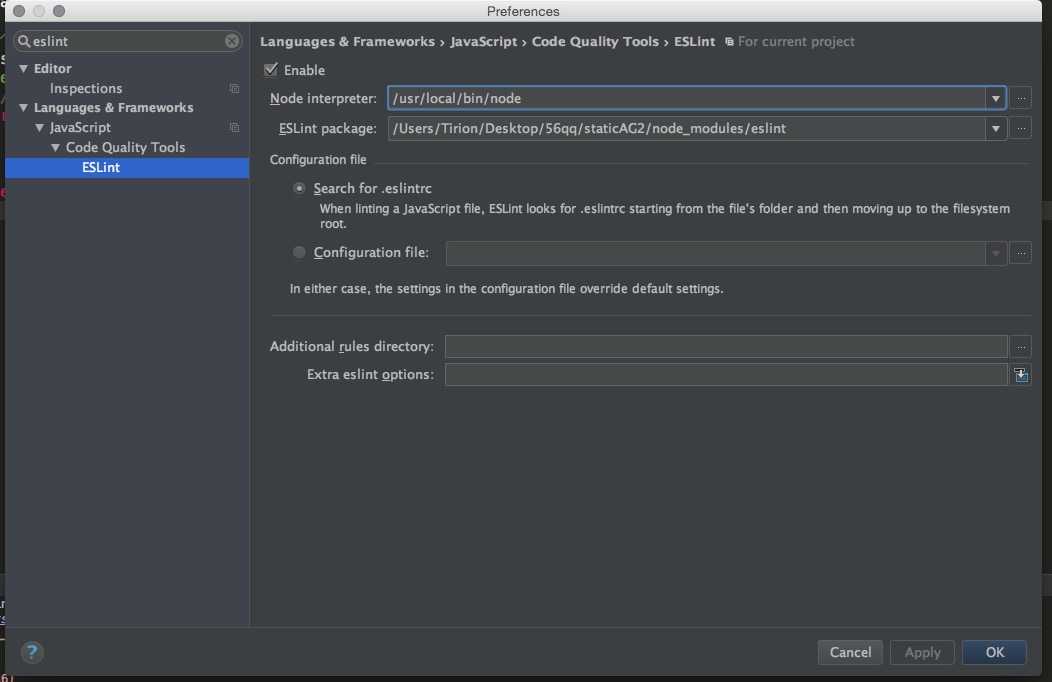Image resolution: width=1052 pixels, height=682 pixels.
Task: Click the Apply button
Action: 922,652
